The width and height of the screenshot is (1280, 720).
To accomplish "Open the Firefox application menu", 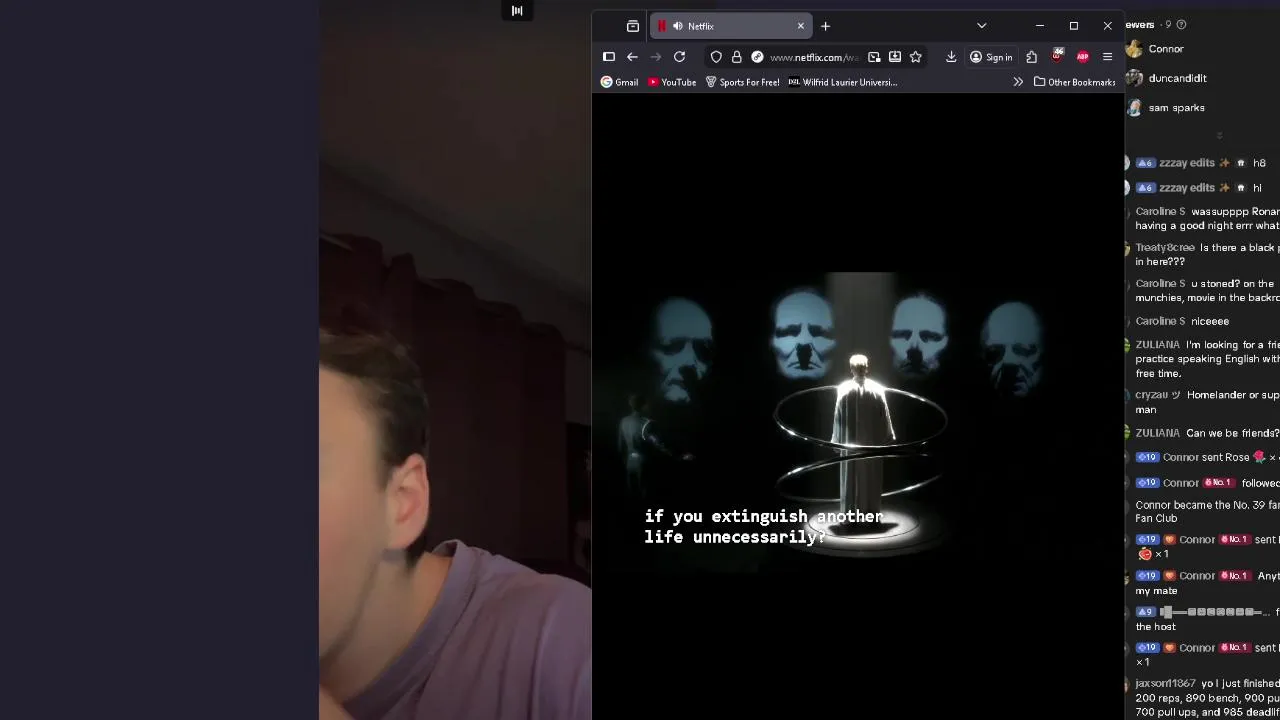I will coord(1107,57).
